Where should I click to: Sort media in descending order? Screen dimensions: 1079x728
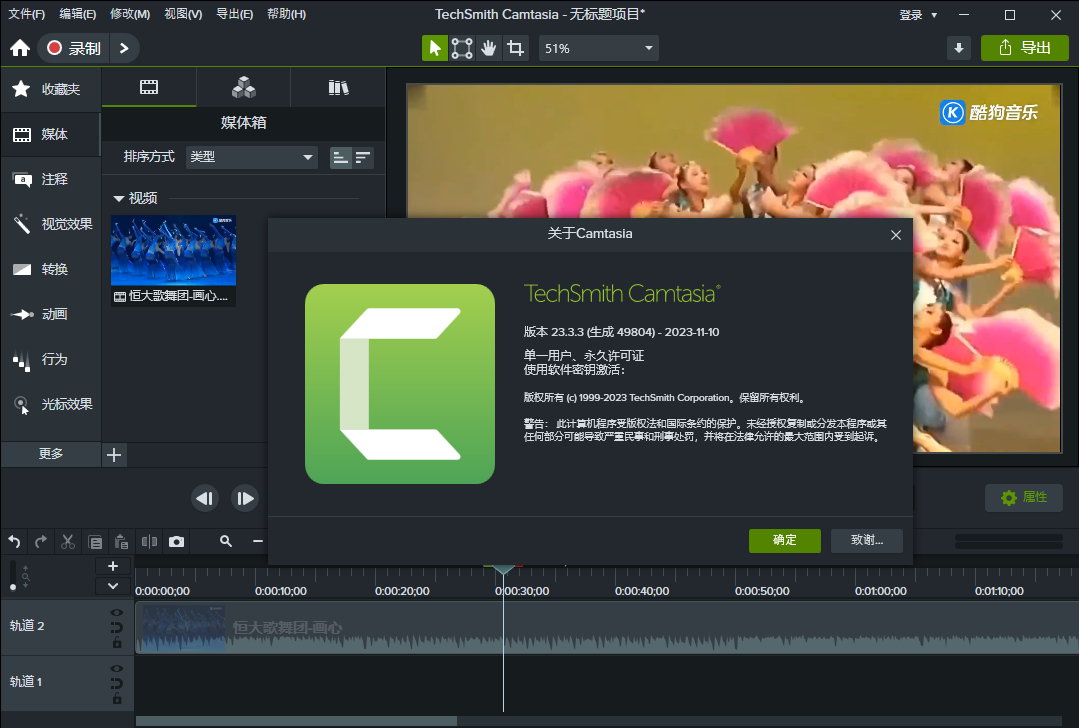tap(363, 158)
